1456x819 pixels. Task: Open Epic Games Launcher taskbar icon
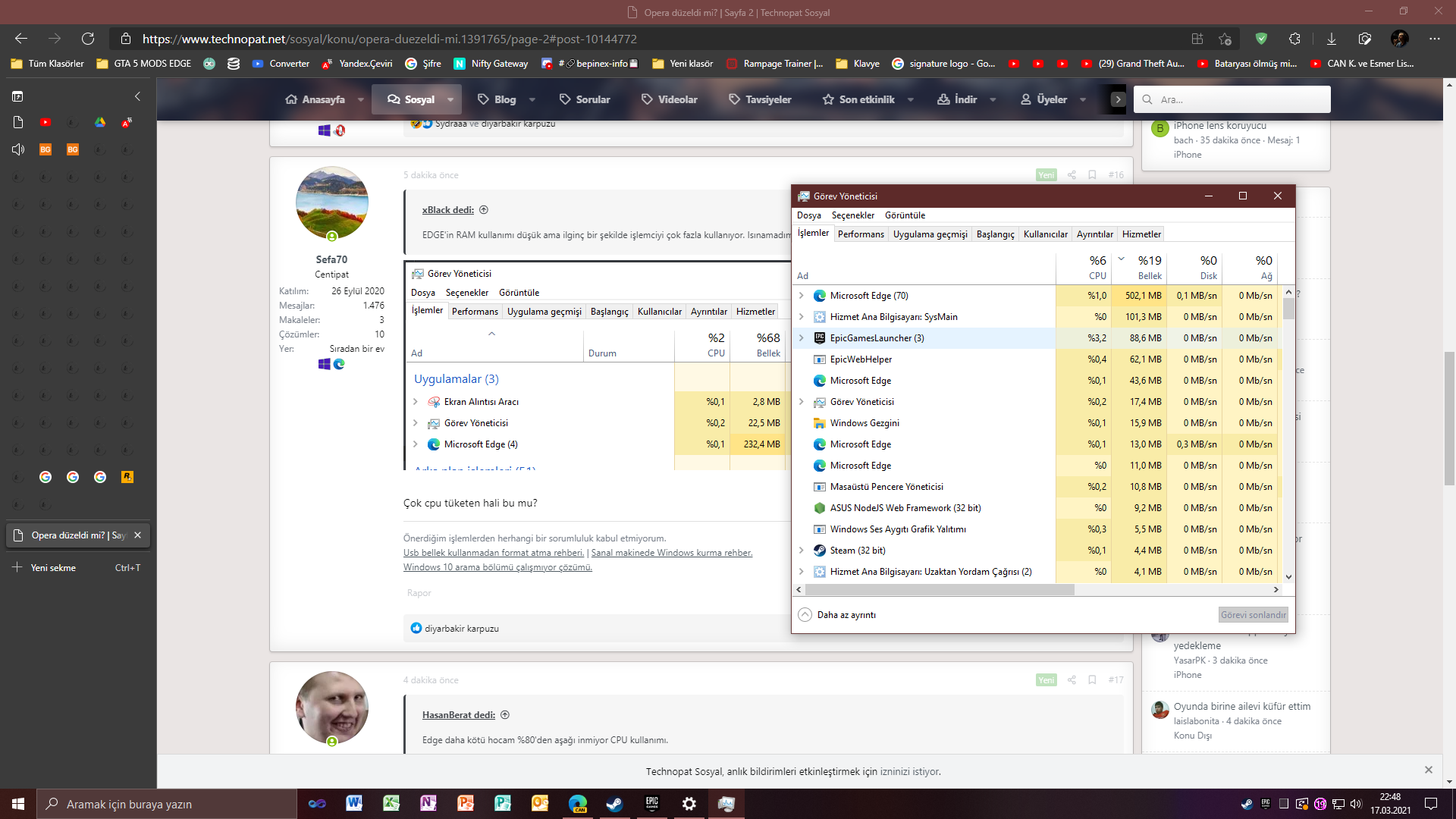click(651, 804)
